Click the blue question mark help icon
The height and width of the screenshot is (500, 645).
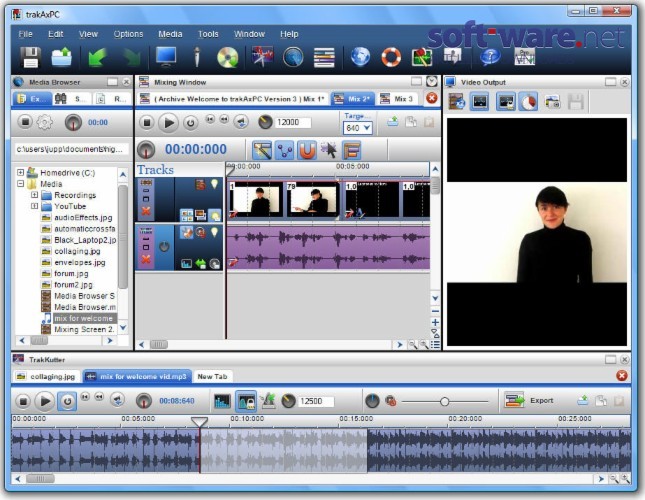tap(490, 57)
